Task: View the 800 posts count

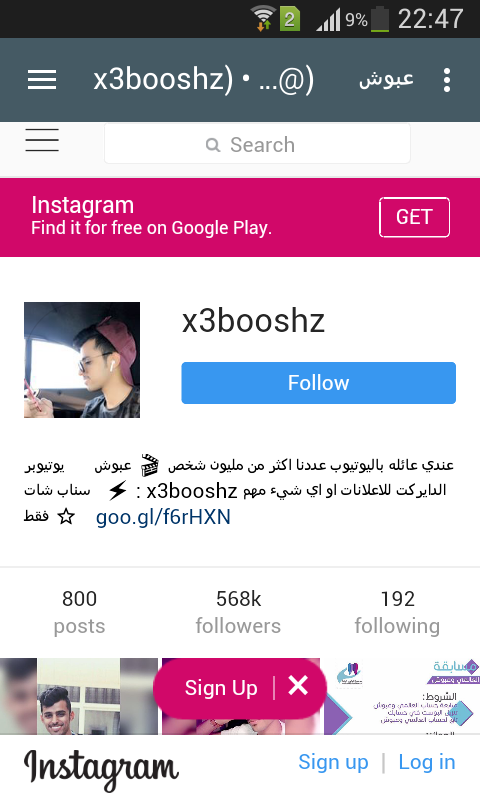Action: [80, 612]
